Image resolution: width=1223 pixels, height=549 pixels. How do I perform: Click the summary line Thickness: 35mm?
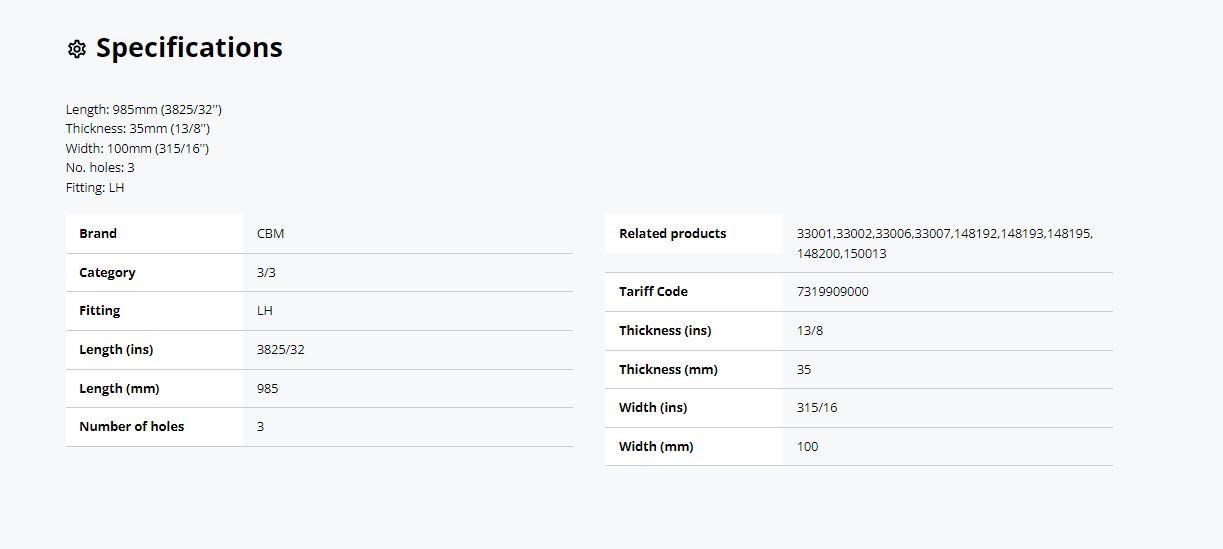point(138,129)
